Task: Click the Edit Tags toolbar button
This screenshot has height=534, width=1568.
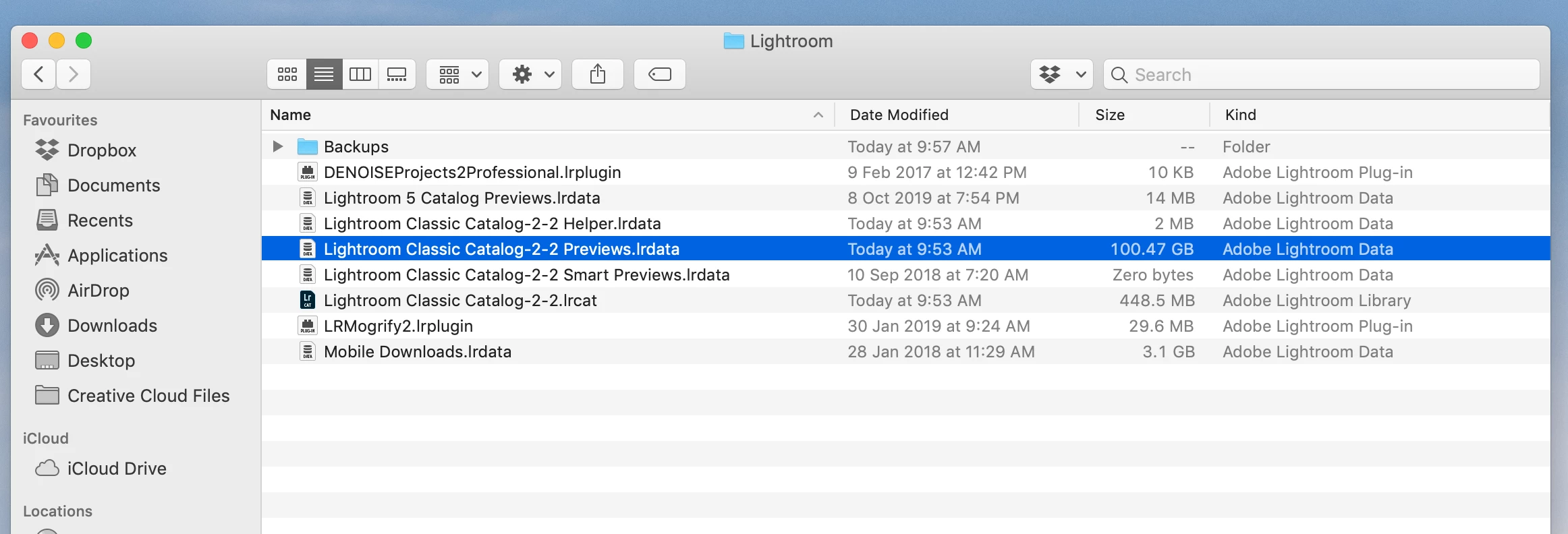Action: 660,74
